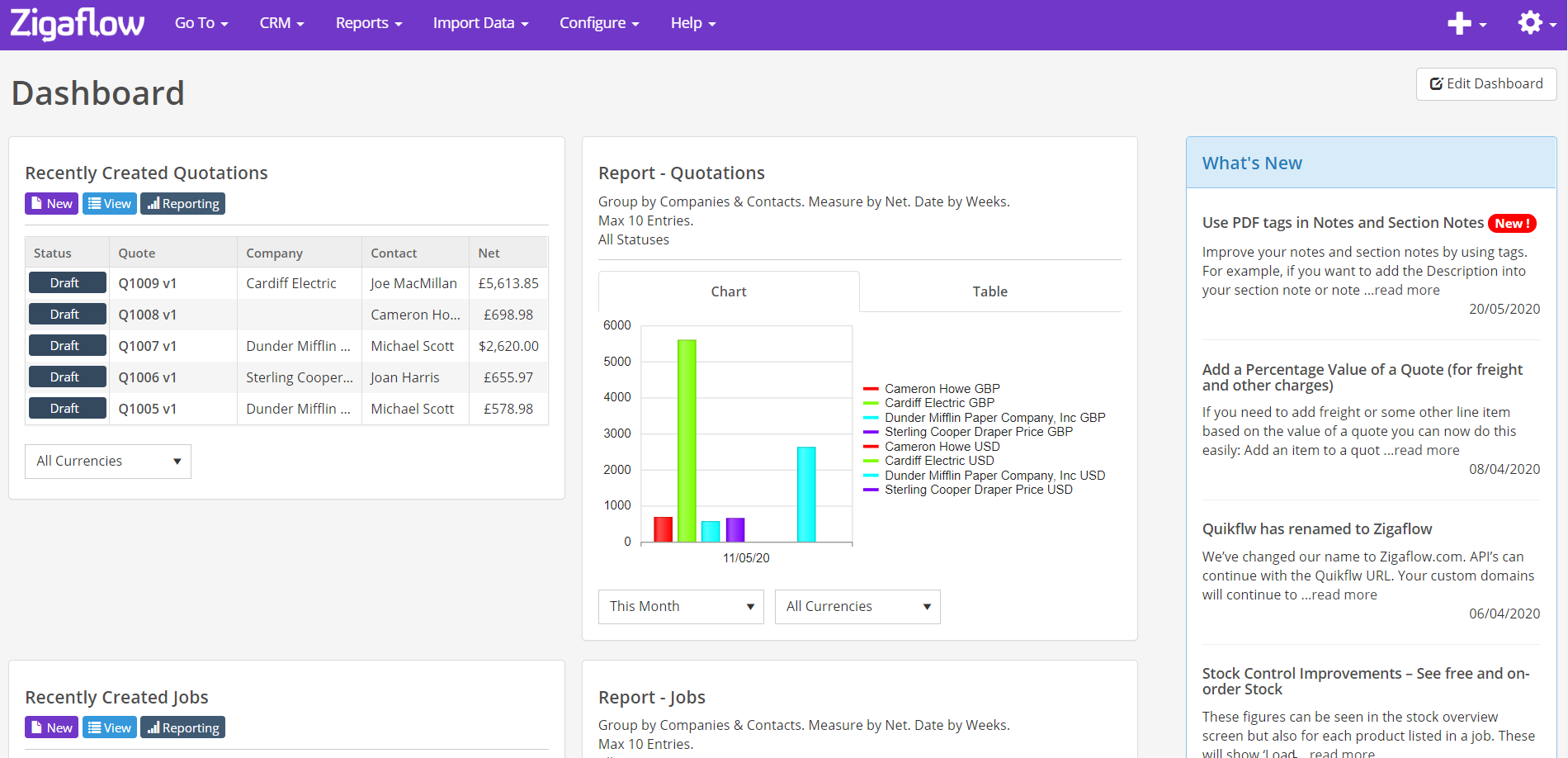Open quote Q1009 v1
This screenshot has width=1568, height=758.
148,283
